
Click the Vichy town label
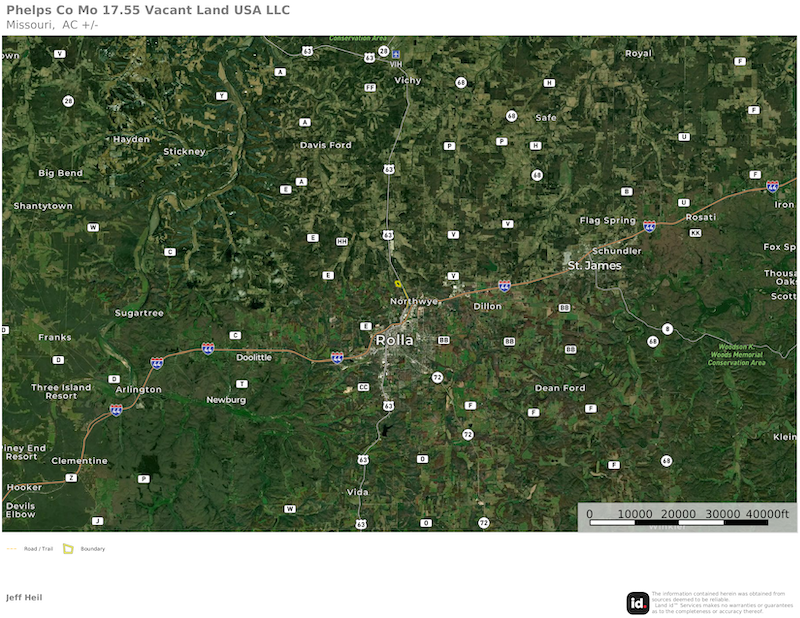[x=408, y=80]
